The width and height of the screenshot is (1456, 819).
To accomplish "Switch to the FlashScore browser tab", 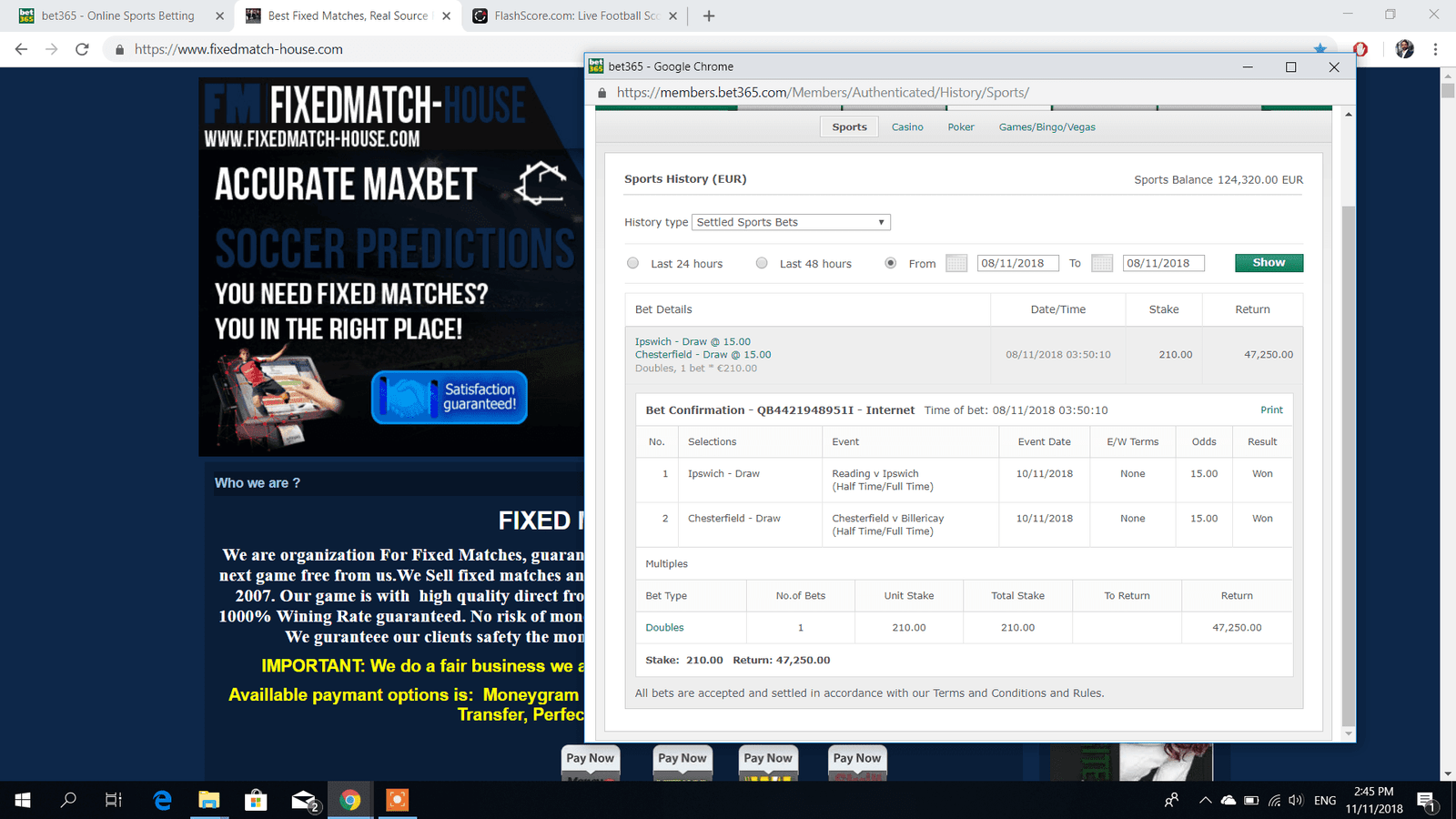I will (576, 15).
